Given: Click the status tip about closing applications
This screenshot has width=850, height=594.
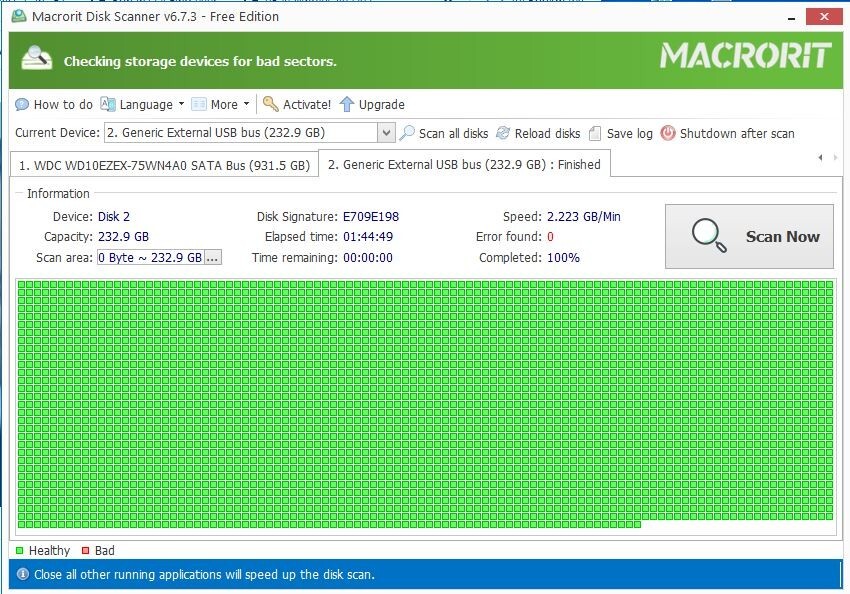Looking at the screenshot, I should [x=204, y=574].
